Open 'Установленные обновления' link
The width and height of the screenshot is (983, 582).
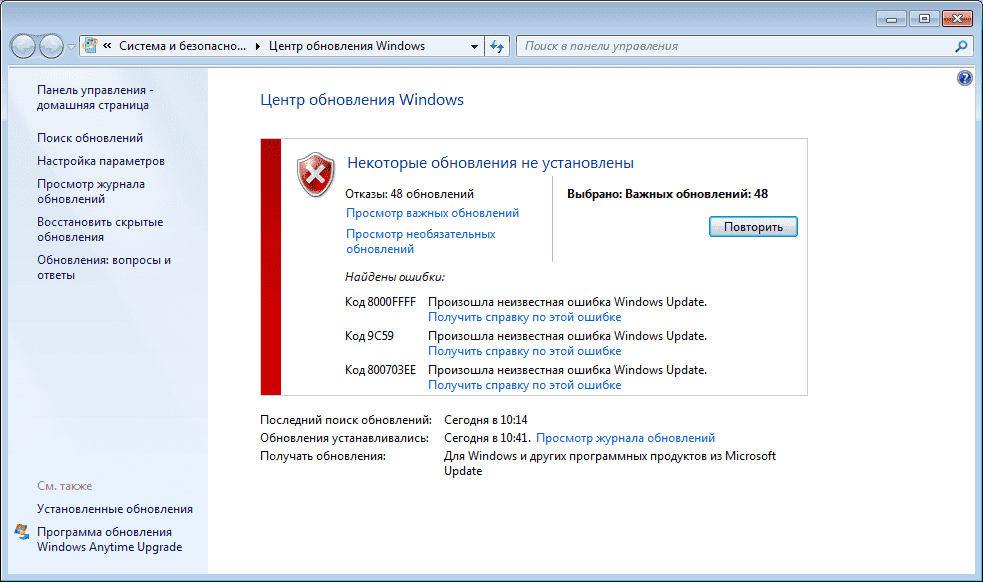coord(115,509)
